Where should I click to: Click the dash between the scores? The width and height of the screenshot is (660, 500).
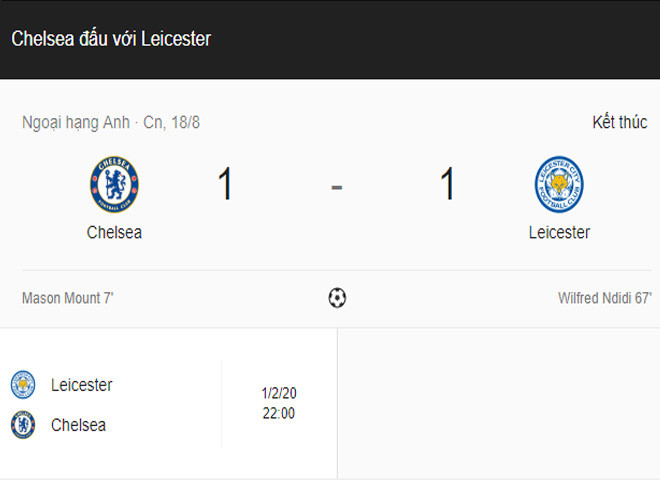337,186
